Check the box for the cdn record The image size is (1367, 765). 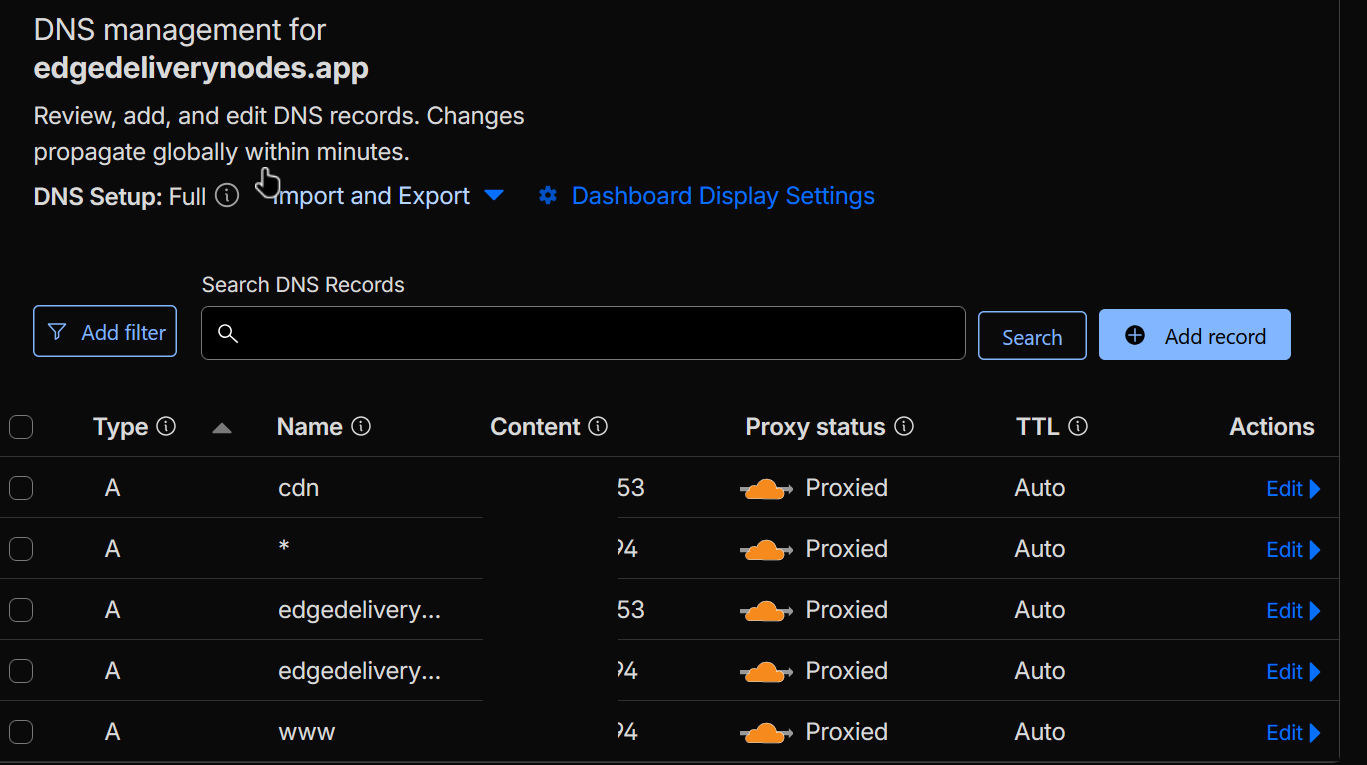coord(21,488)
